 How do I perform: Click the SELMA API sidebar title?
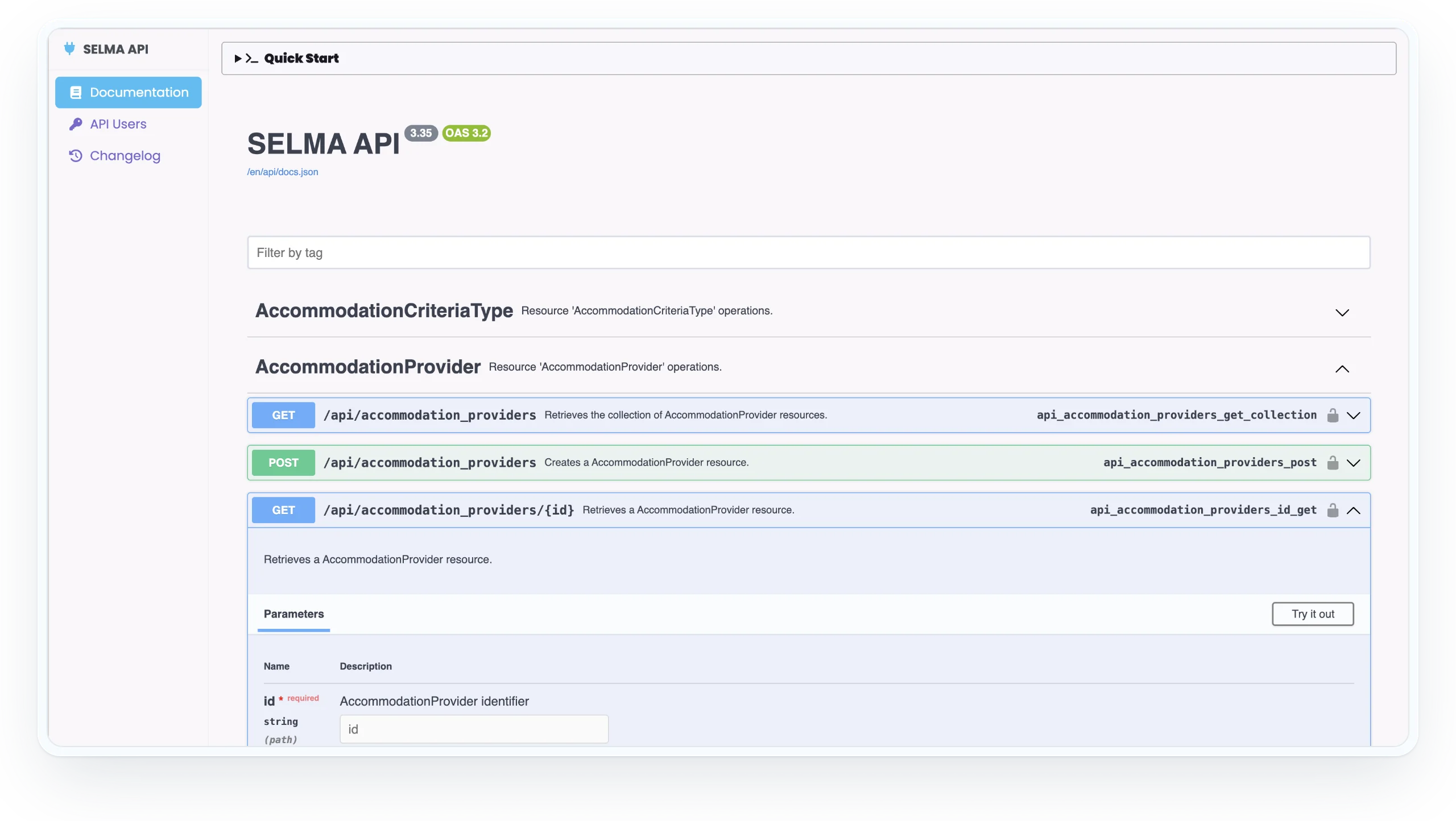pyautogui.click(x=115, y=49)
